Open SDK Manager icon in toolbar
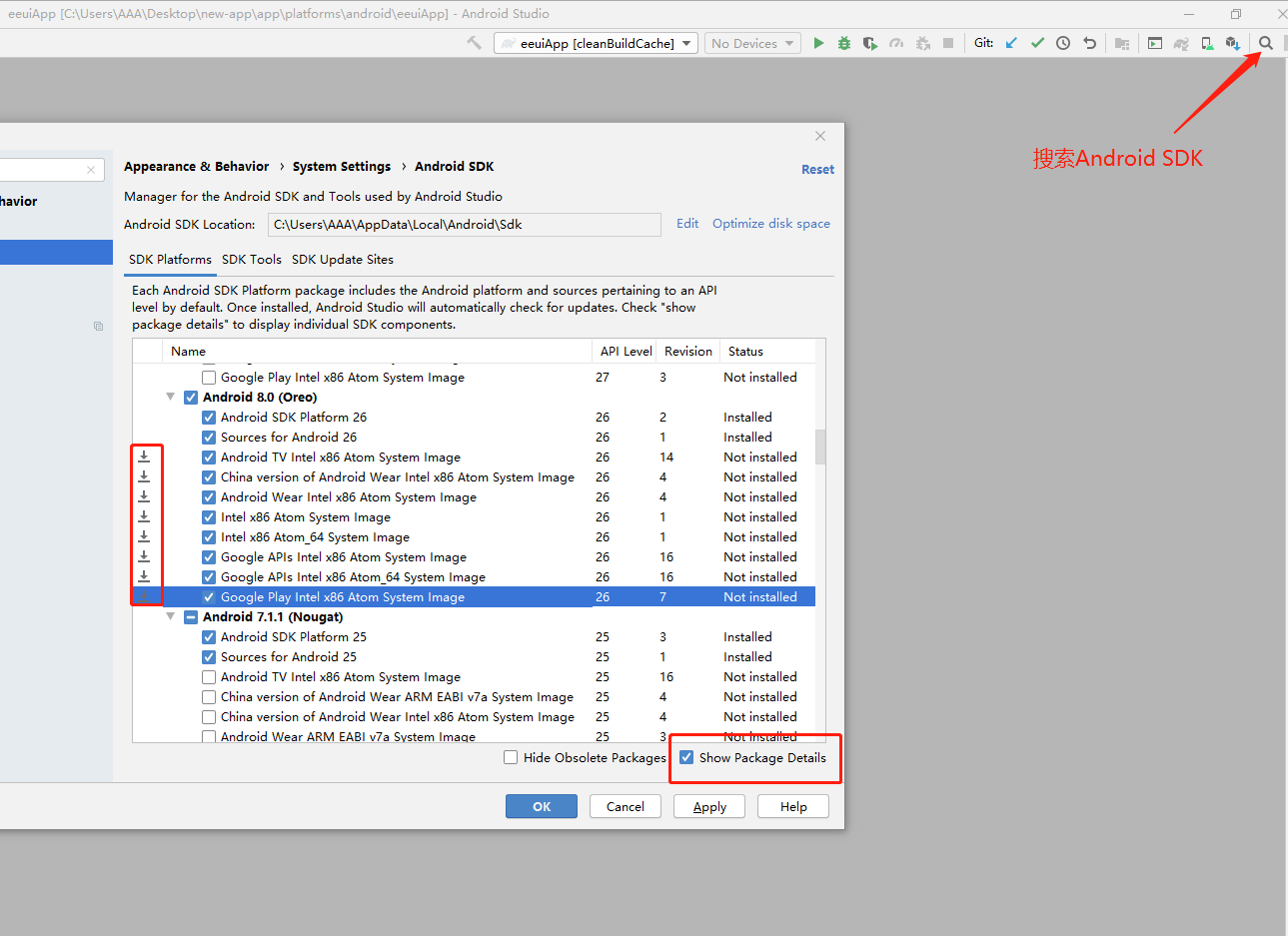 pos(1233,43)
